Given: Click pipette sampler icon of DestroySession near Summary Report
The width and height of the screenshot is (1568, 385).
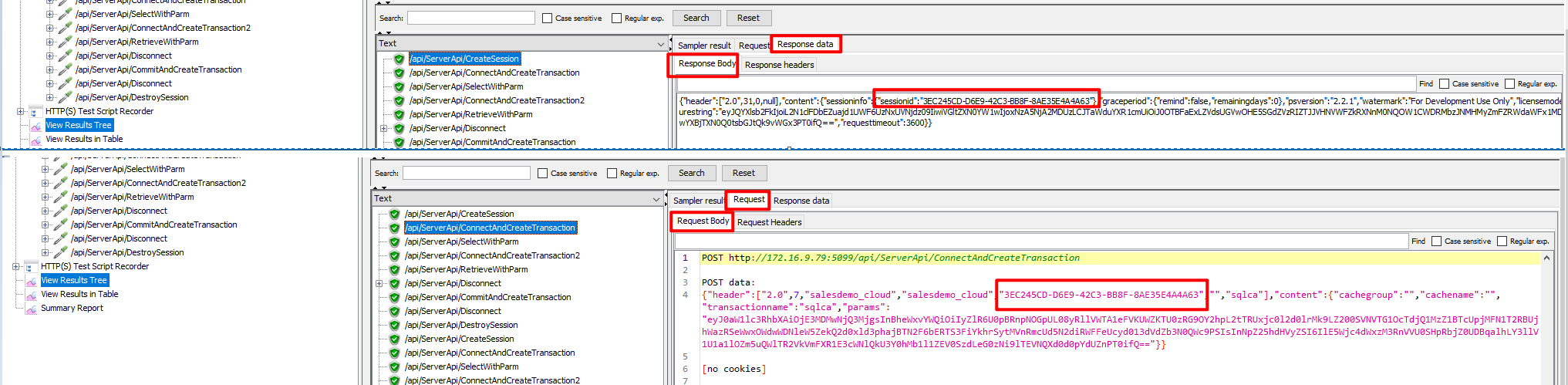Looking at the screenshot, I should click(60, 253).
